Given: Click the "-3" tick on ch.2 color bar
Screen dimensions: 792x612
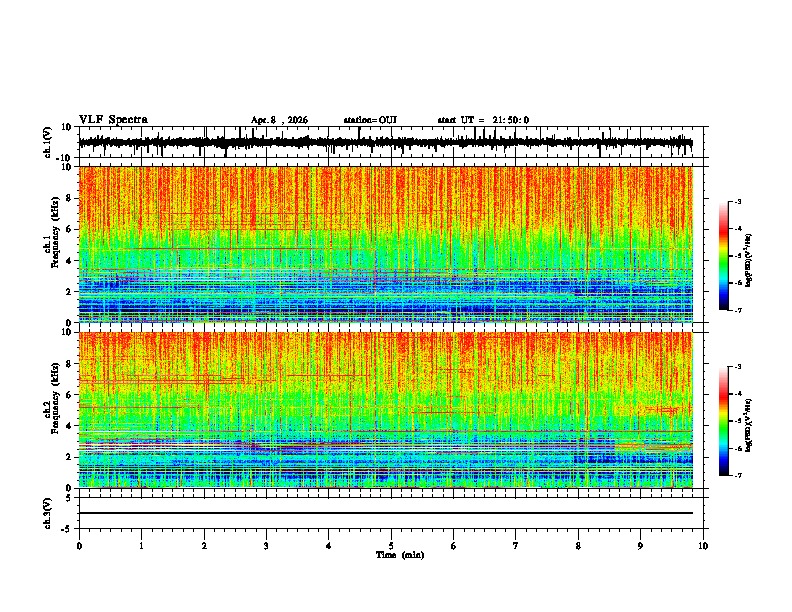Looking at the screenshot, I should (737, 367).
